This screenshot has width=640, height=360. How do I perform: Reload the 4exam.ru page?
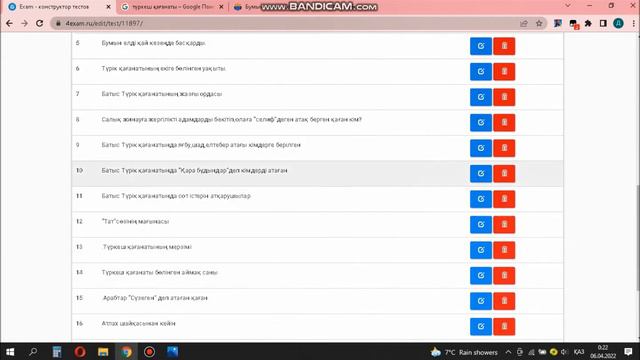click(x=40, y=23)
